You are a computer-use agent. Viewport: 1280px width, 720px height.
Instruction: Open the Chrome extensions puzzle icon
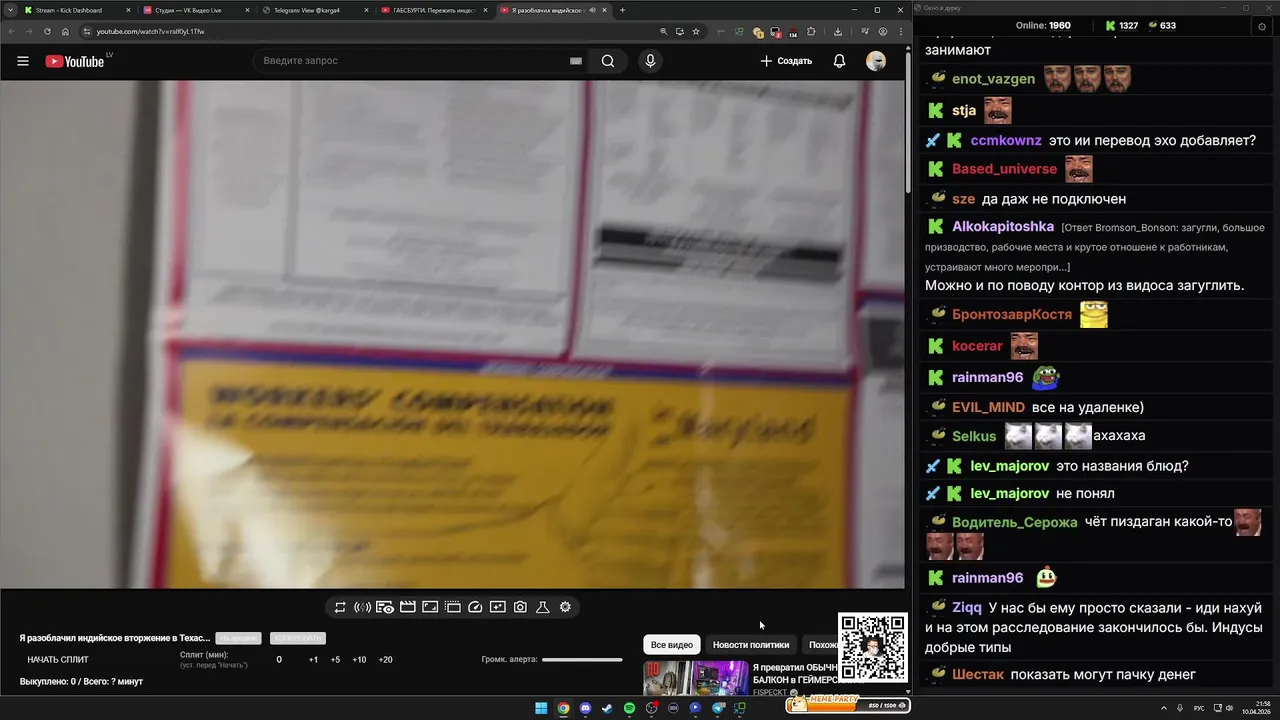(811, 31)
